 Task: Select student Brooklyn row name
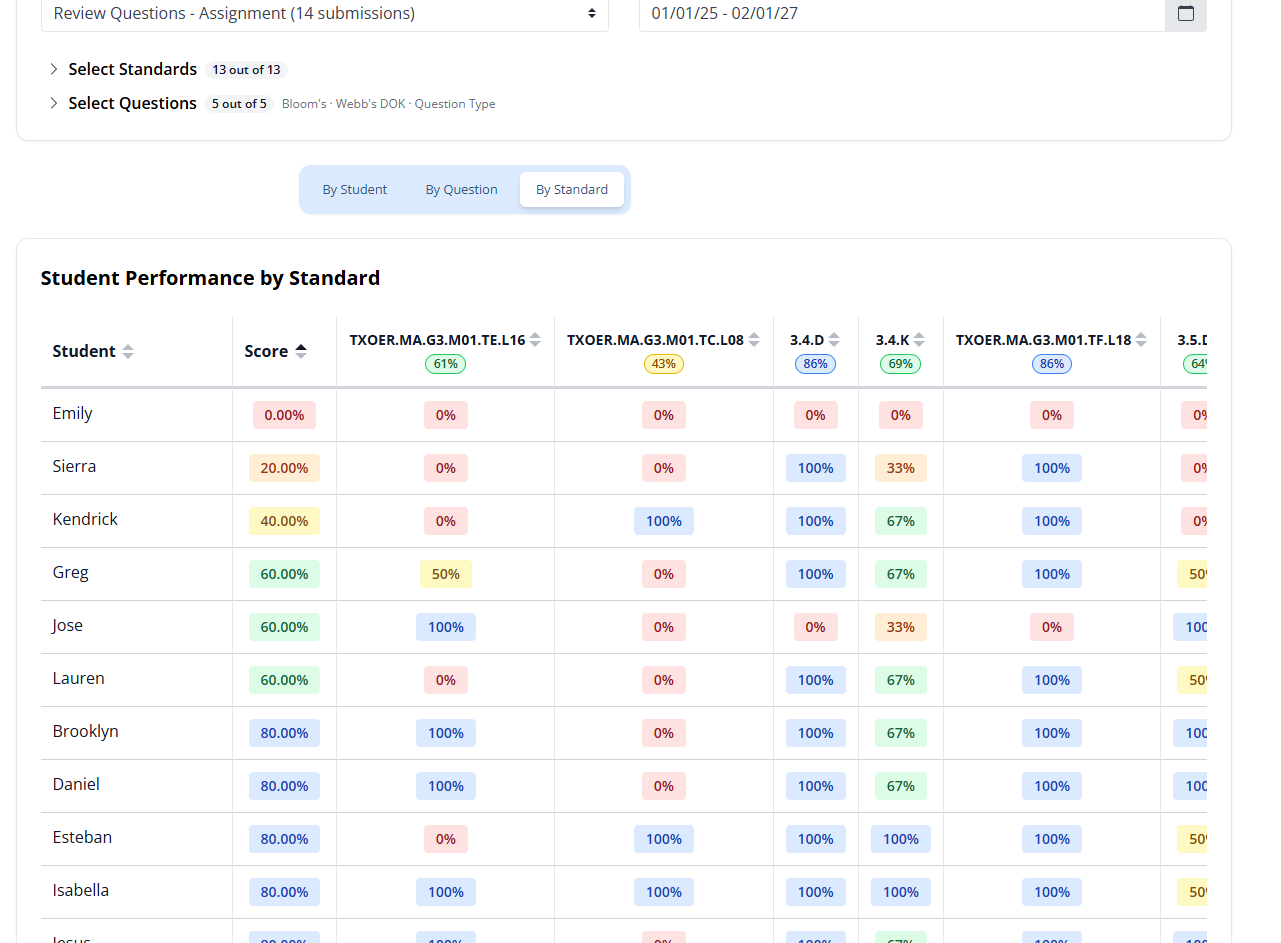[86, 731]
